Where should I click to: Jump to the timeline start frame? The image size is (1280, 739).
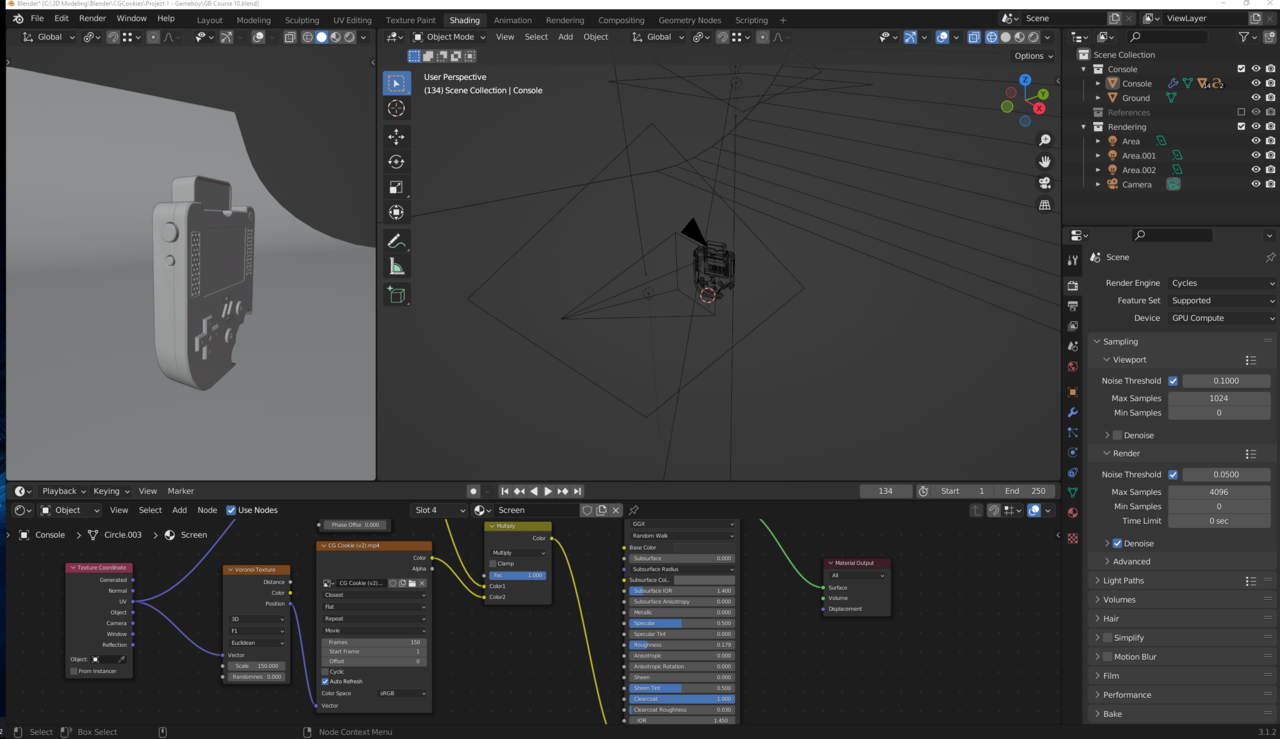click(x=505, y=491)
